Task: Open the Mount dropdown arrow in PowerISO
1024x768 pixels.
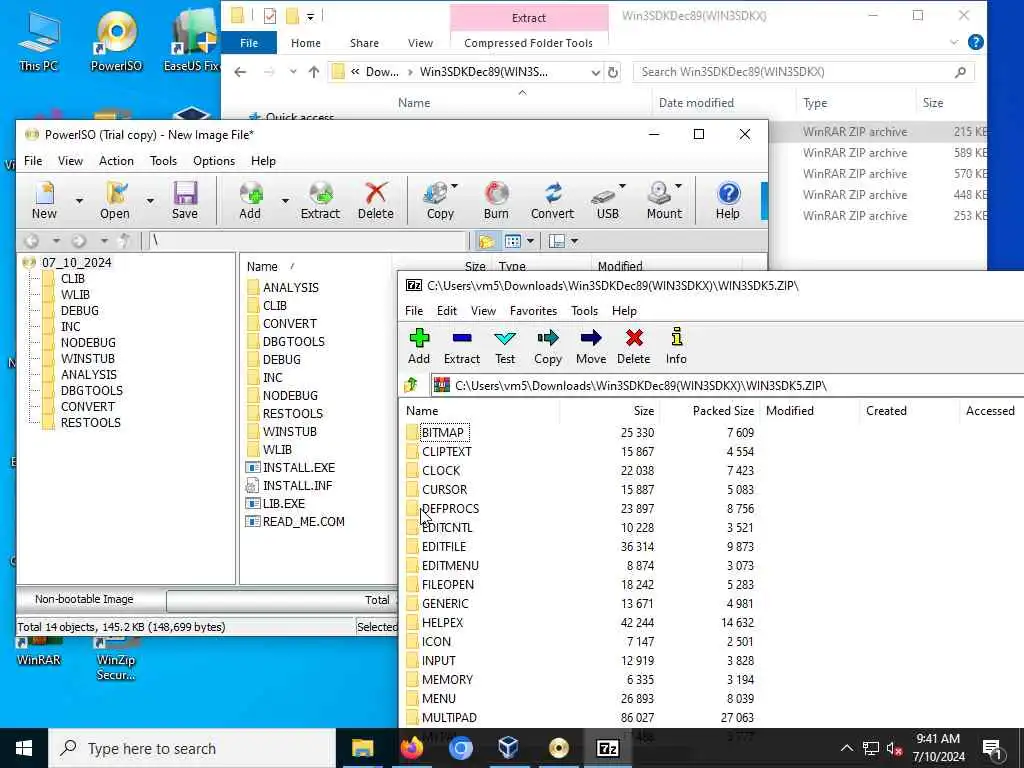Action: coord(679,187)
